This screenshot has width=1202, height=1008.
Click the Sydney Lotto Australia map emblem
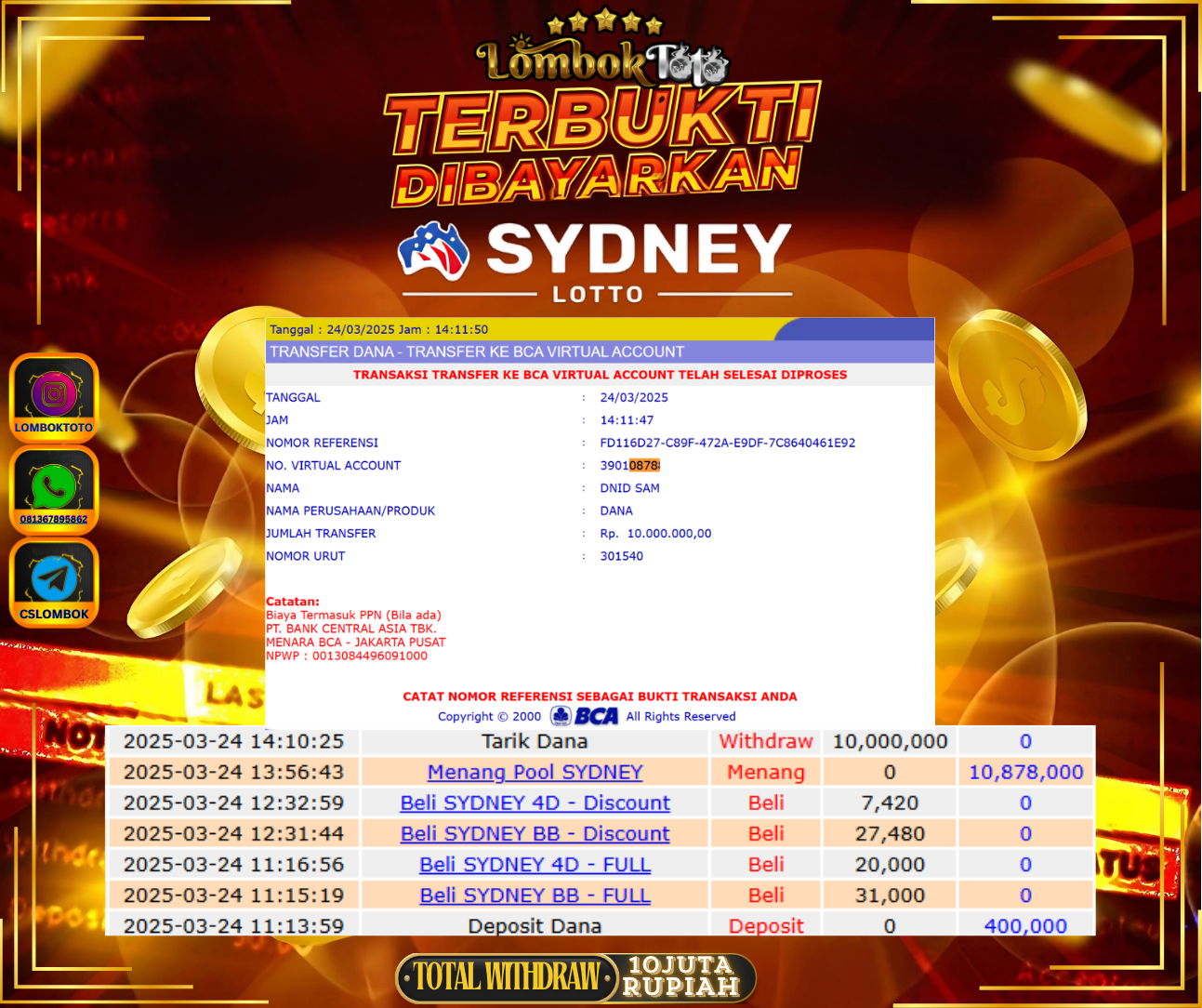[x=433, y=251]
